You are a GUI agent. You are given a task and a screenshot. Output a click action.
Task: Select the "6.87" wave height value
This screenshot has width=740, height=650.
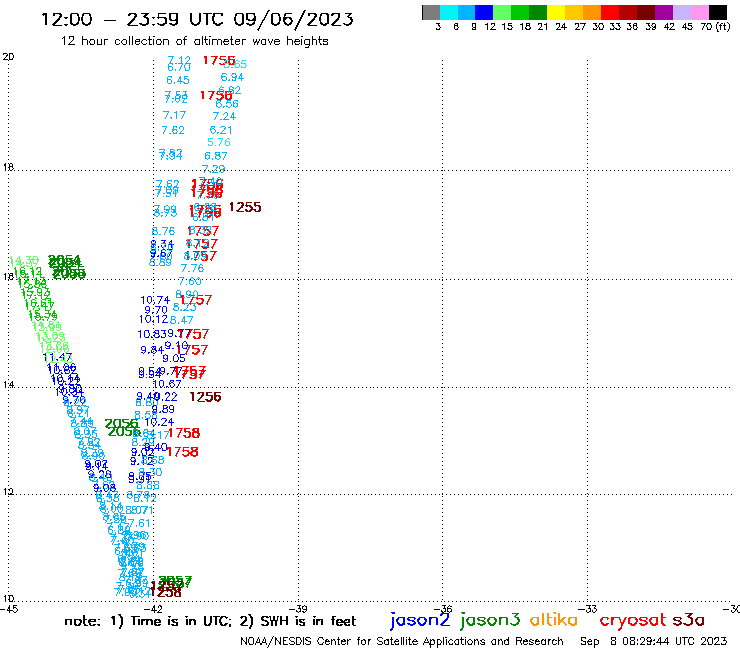point(216,156)
